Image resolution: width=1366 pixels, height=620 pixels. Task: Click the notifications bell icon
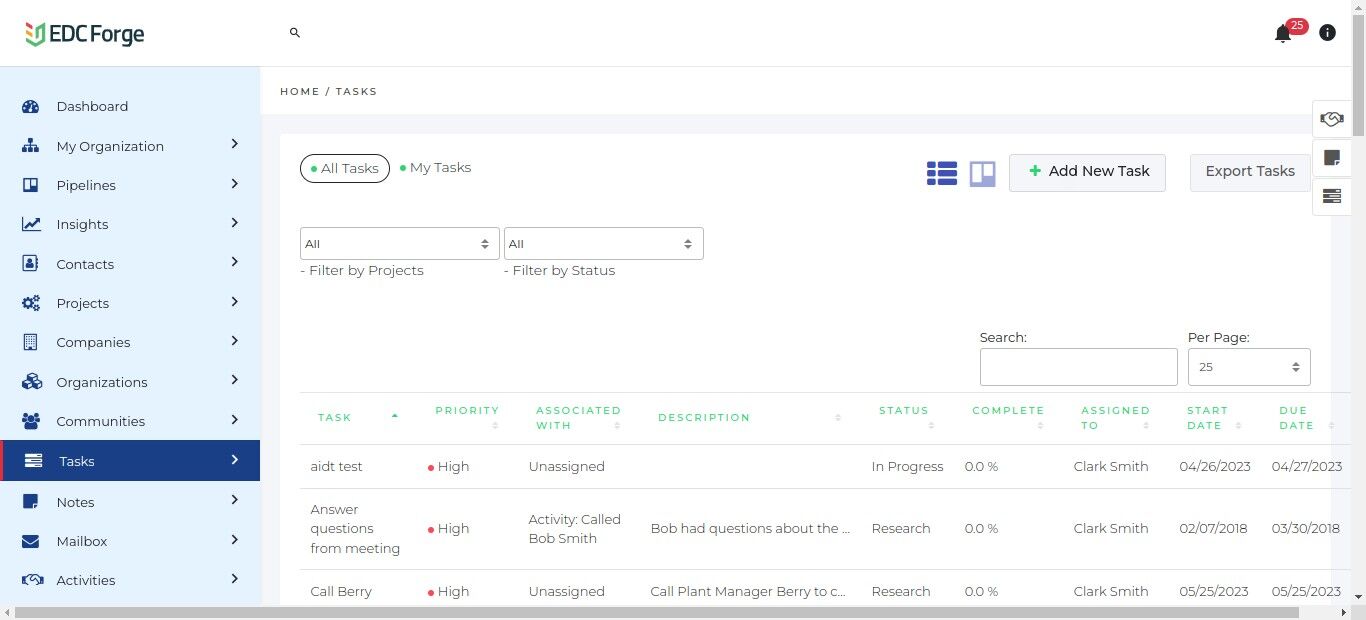point(1283,34)
